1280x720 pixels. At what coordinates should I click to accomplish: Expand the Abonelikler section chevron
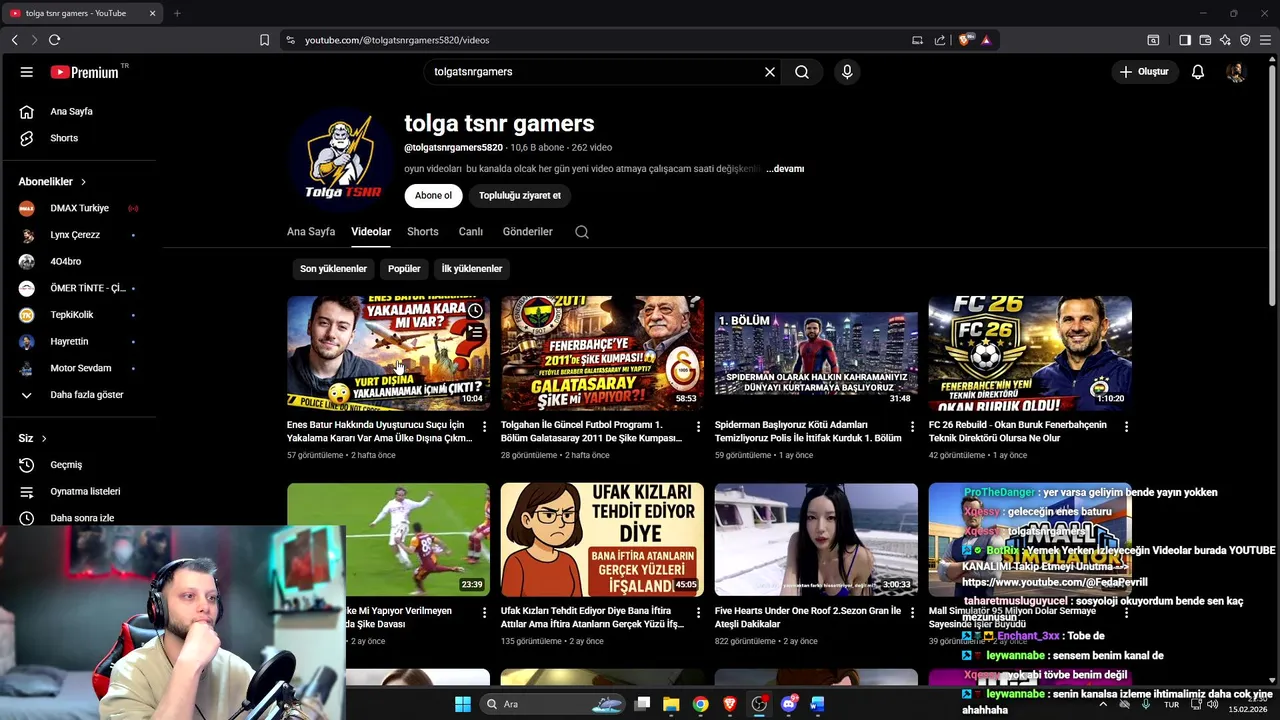click(83, 182)
